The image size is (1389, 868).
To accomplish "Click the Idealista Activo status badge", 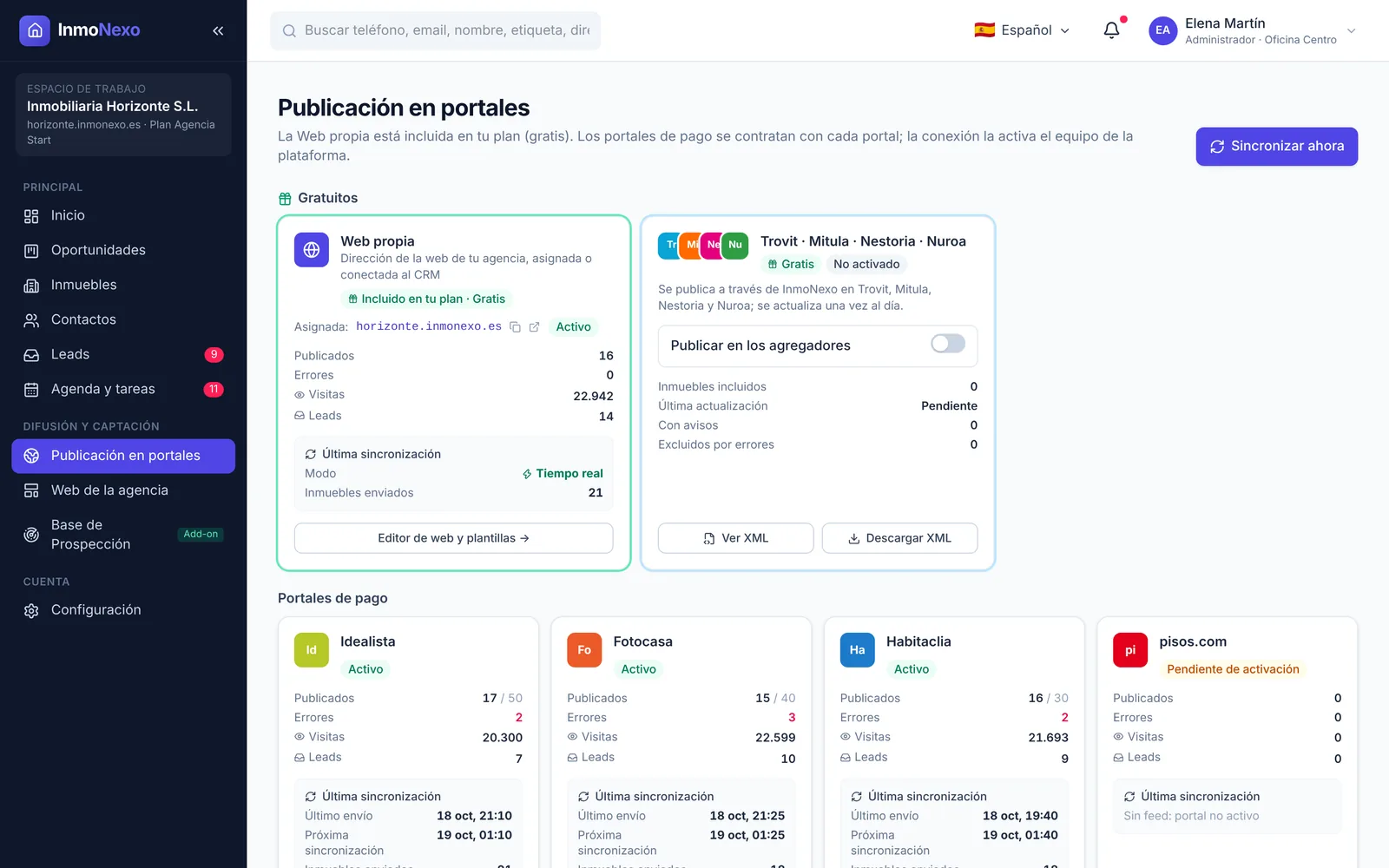I will (x=365, y=669).
